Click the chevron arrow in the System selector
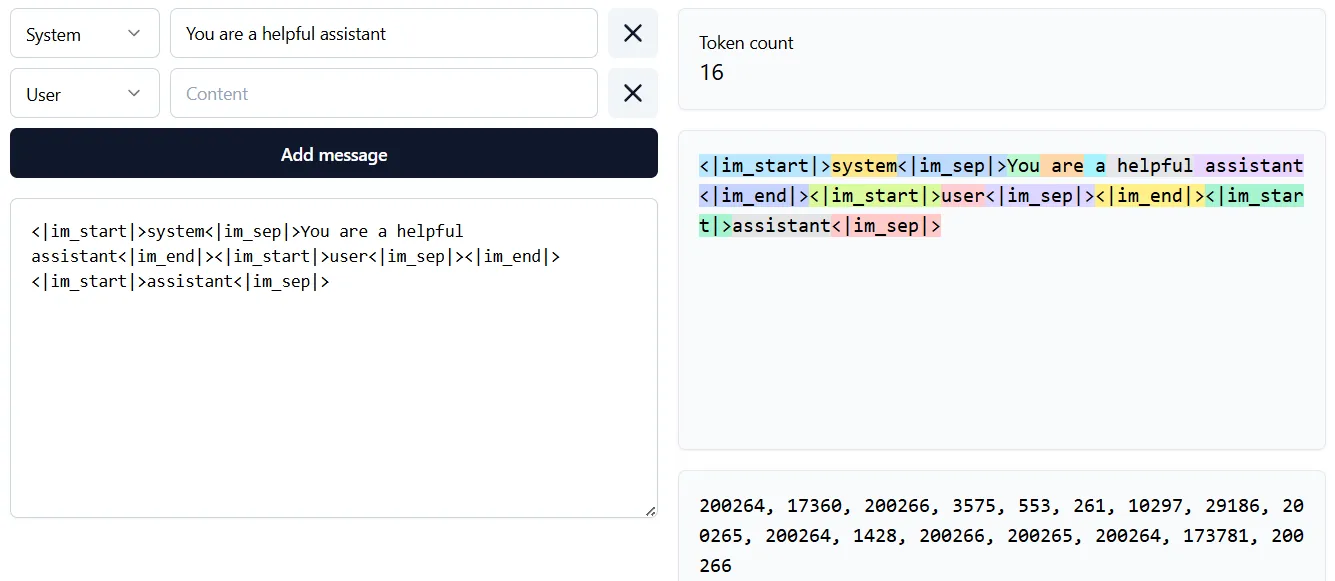 [x=134, y=34]
